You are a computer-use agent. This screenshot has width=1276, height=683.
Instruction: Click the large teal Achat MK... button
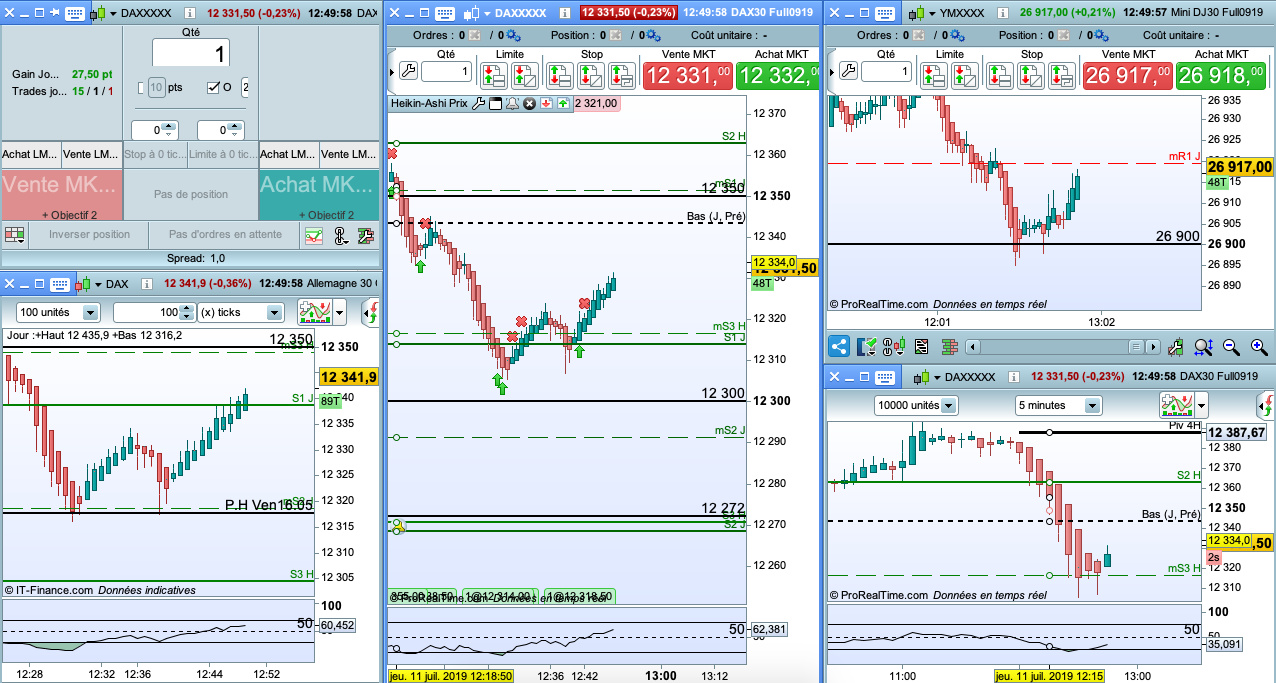coord(317,194)
